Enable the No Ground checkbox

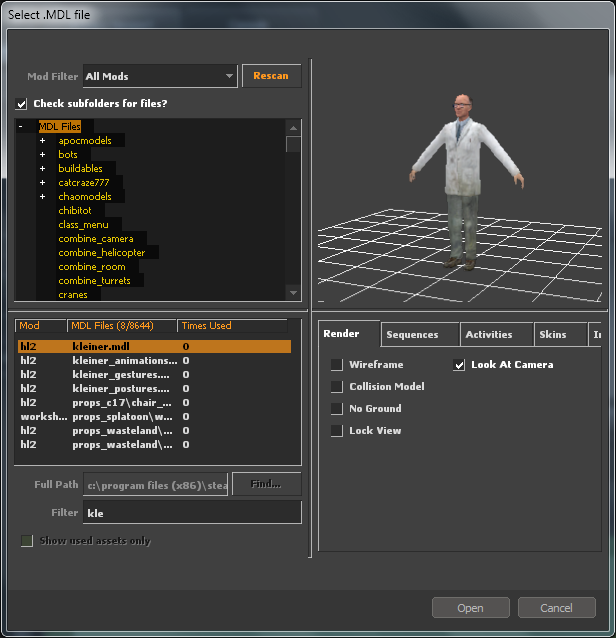click(337, 409)
